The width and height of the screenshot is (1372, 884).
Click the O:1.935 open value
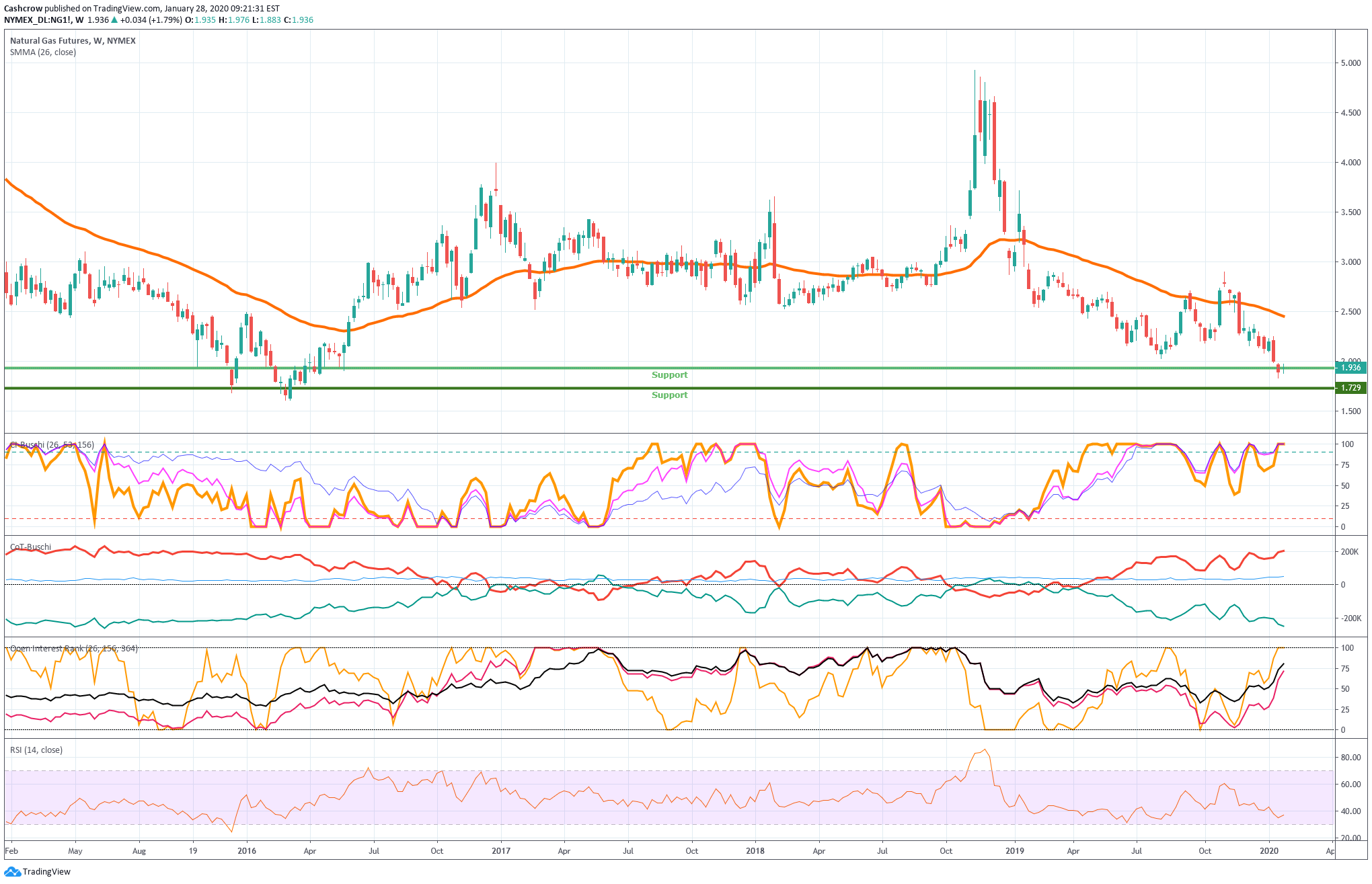coord(200,20)
